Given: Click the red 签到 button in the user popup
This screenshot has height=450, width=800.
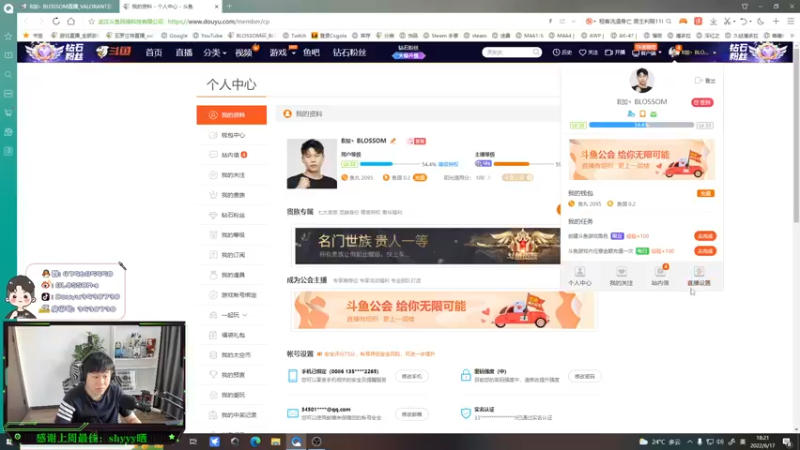Looking at the screenshot, I should [x=703, y=103].
